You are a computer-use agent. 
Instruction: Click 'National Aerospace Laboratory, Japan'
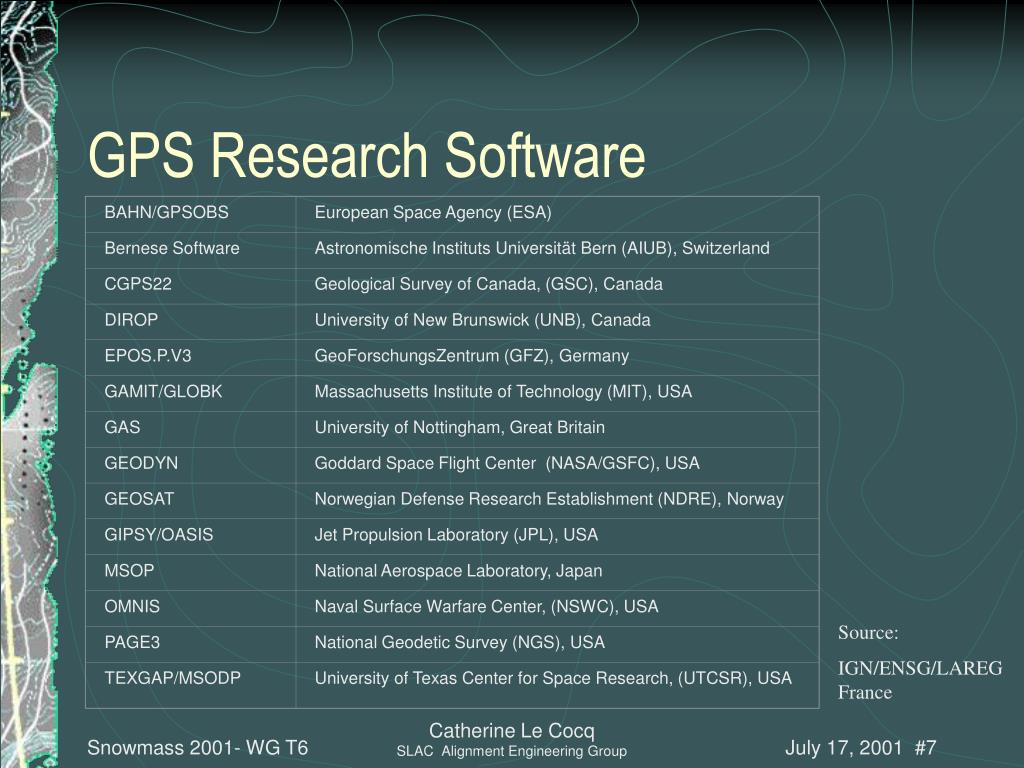tap(458, 571)
